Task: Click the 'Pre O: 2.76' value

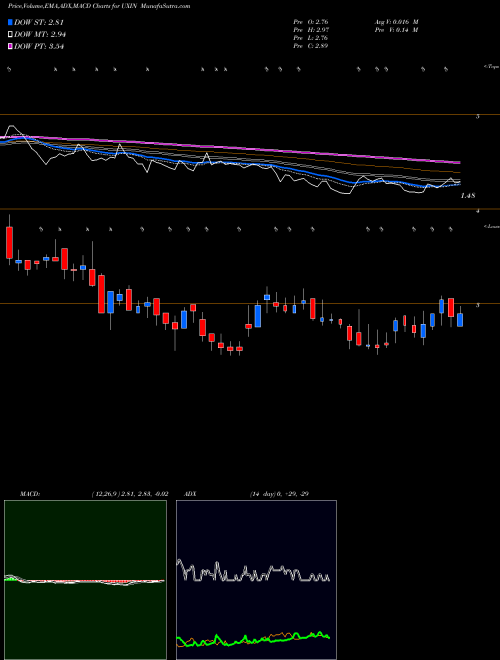Action: pyautogui.click(x=311, y=21)
